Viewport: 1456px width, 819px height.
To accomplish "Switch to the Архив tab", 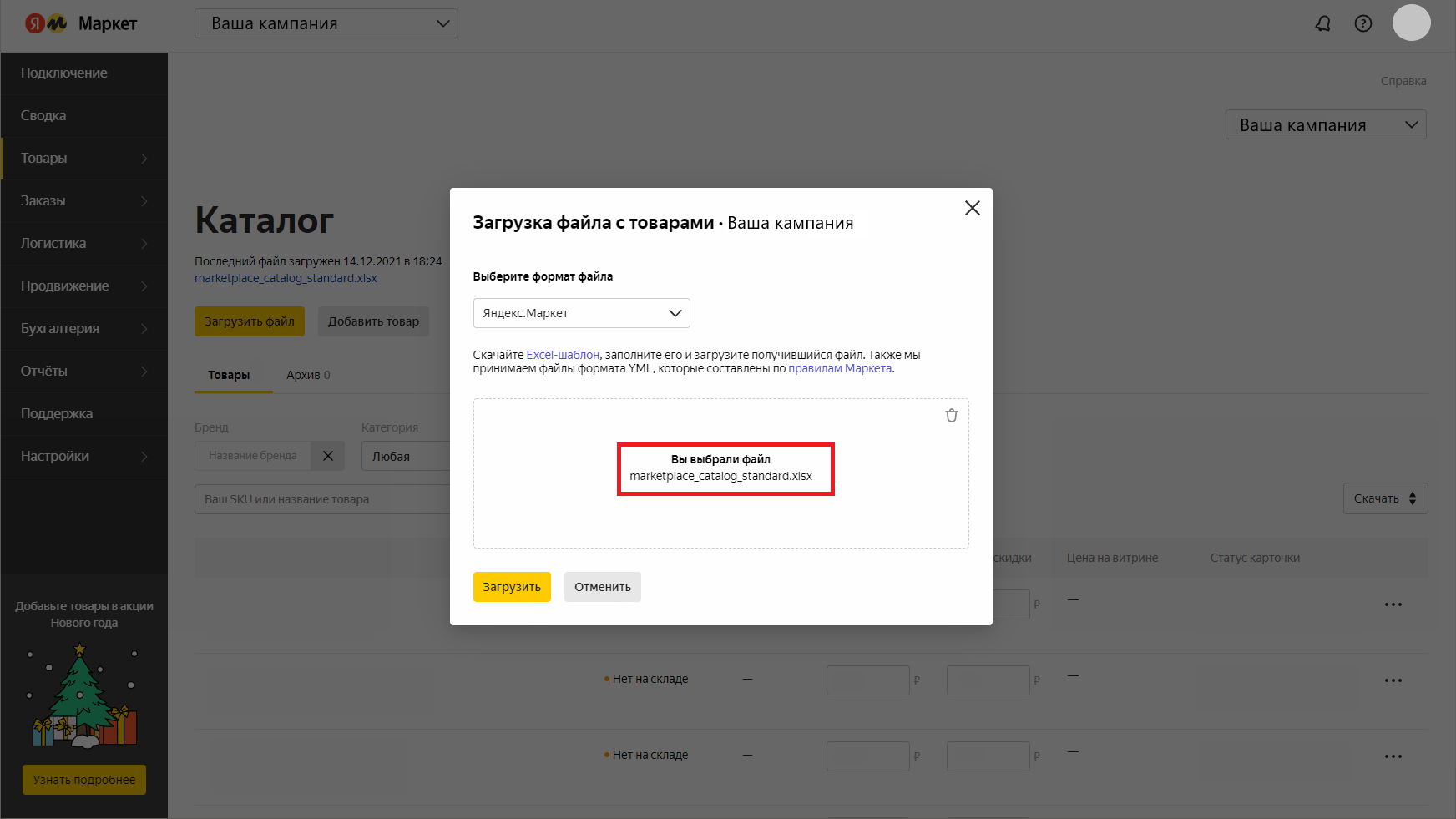I will (307, 375).
